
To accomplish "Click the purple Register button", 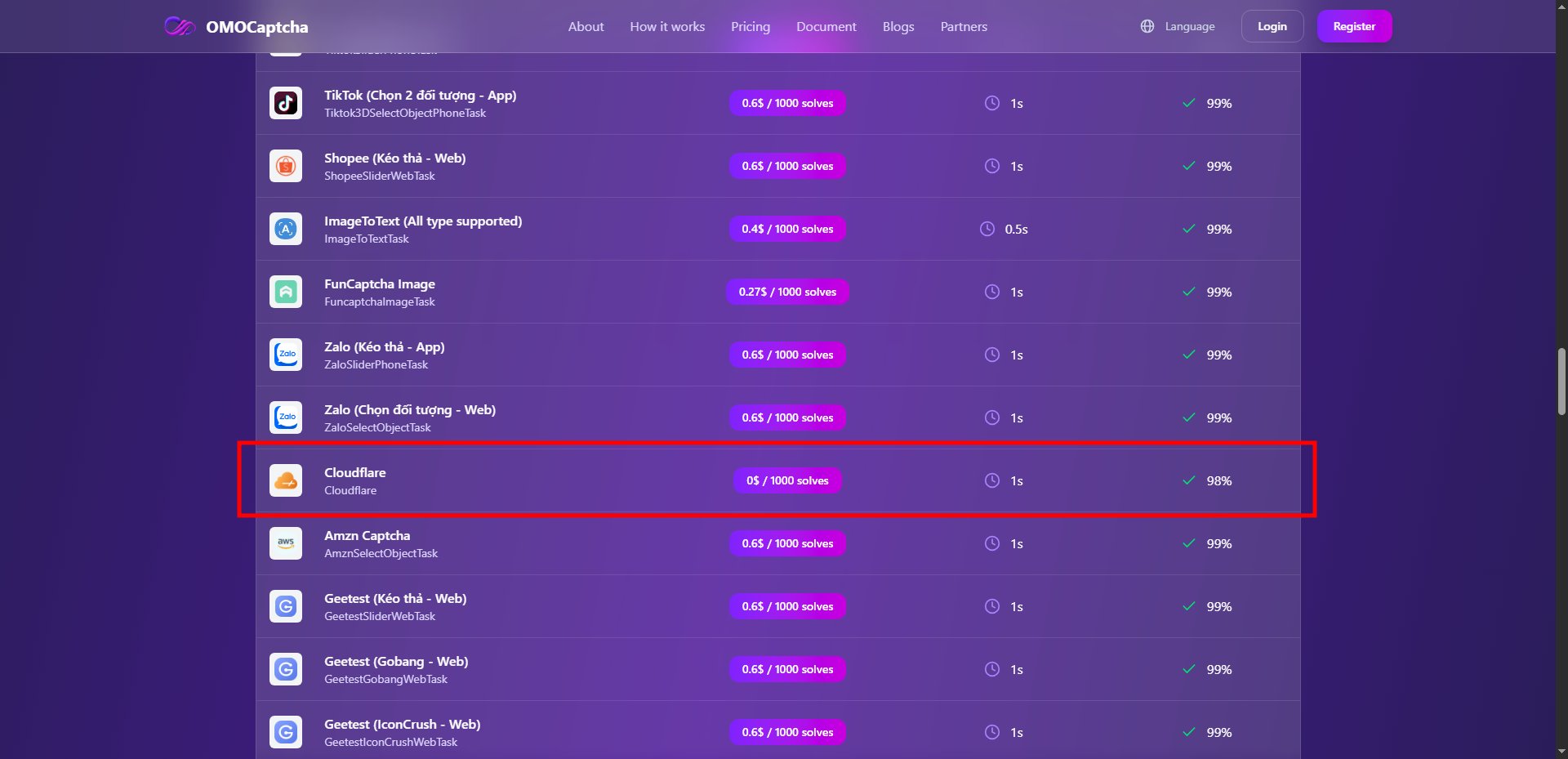I will pyautogui.click(x=1354, y=26).
